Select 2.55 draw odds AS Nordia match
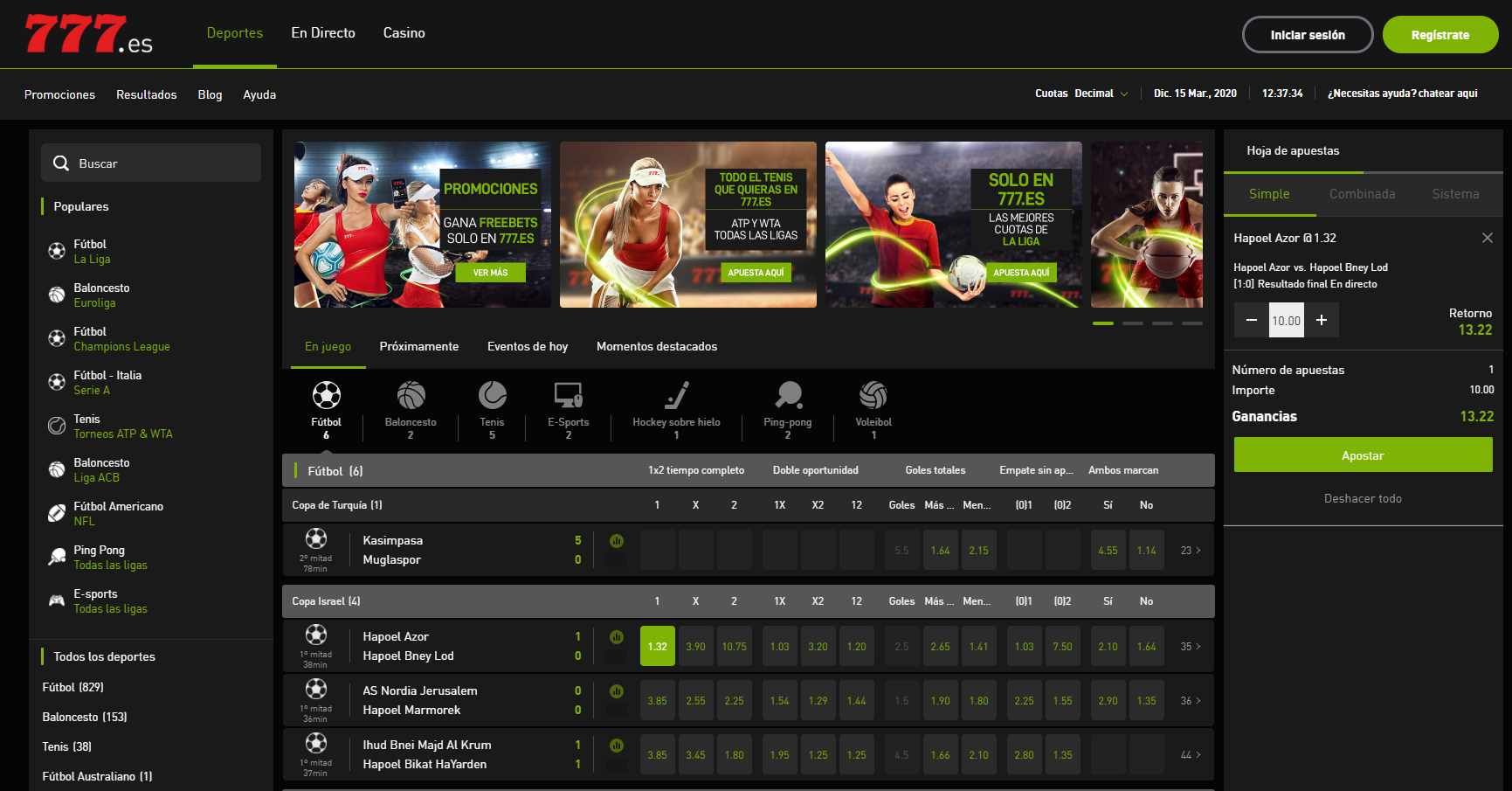 point(696,701)
